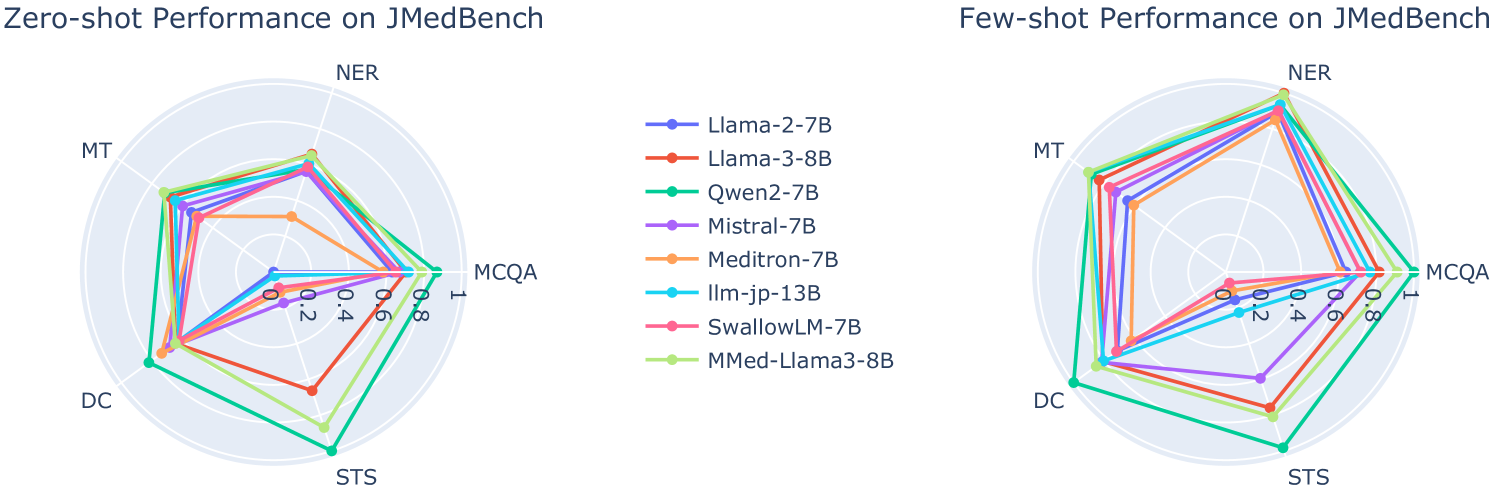Viewport: 1493px width, 489px height.
Task: Hide the Meditron-7B series via legend
Action: click(772, 260)
